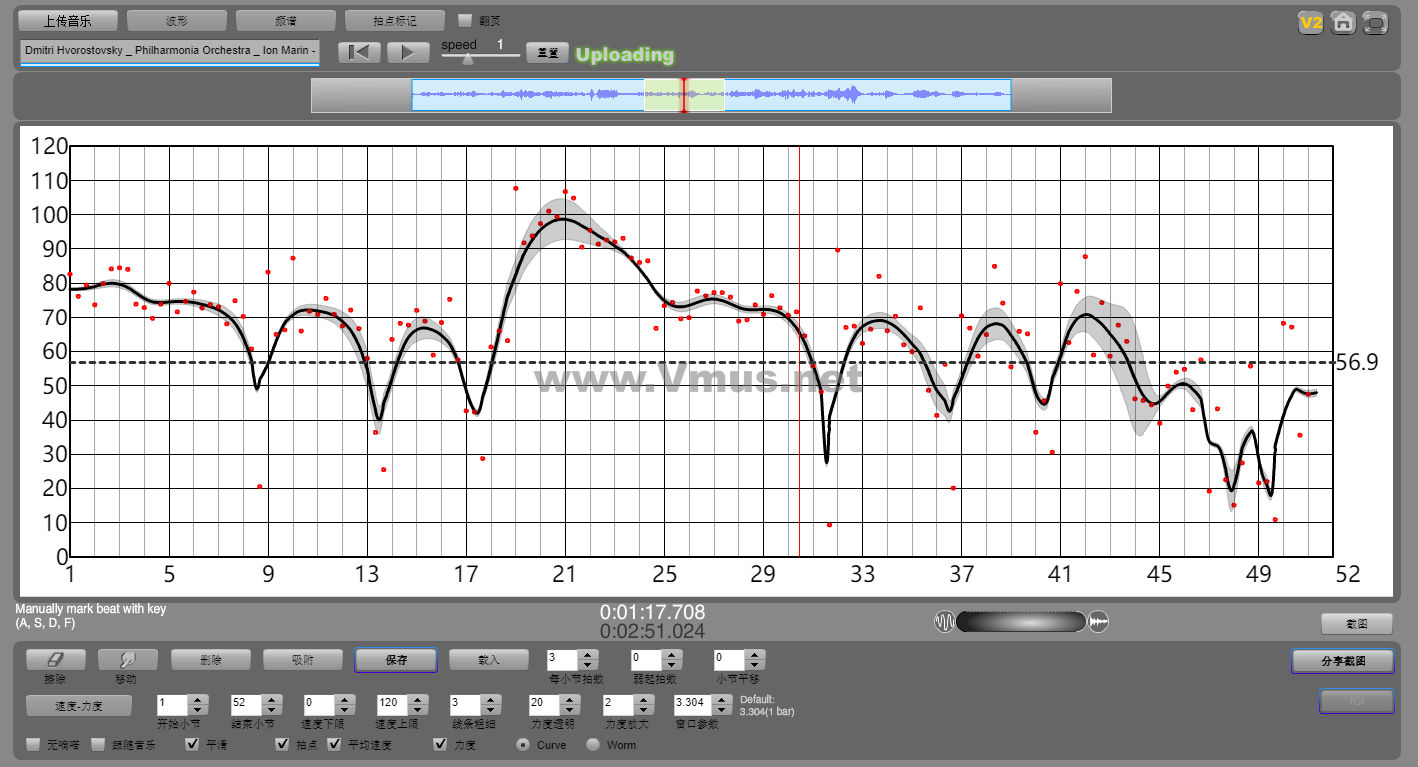Adjust the playback speed slider
Screen dimensions: 1418x767
467,58
